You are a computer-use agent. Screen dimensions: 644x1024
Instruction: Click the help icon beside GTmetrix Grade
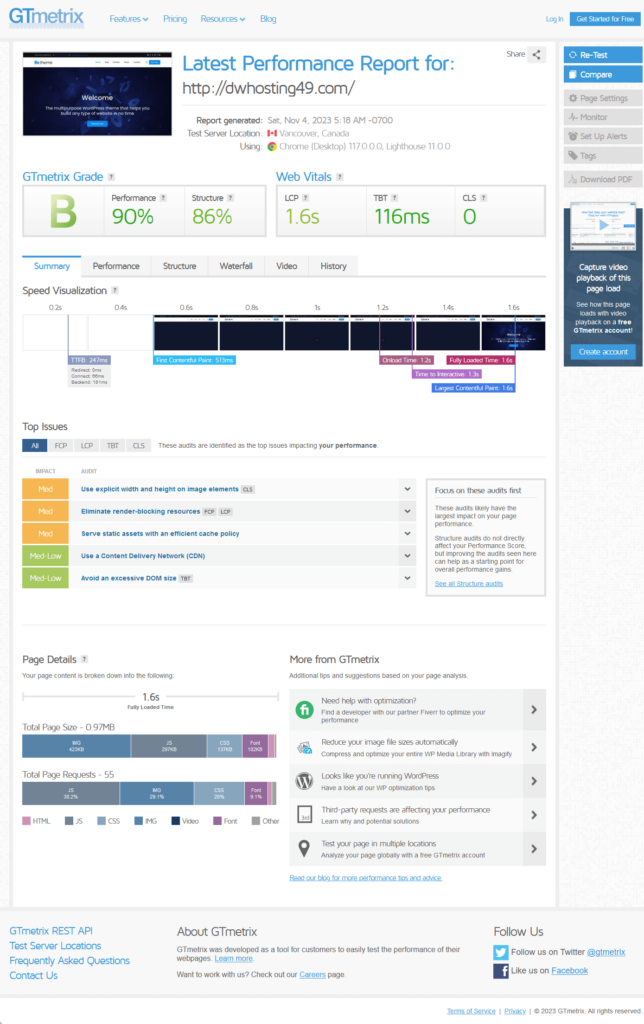click(x=112, y=177)
